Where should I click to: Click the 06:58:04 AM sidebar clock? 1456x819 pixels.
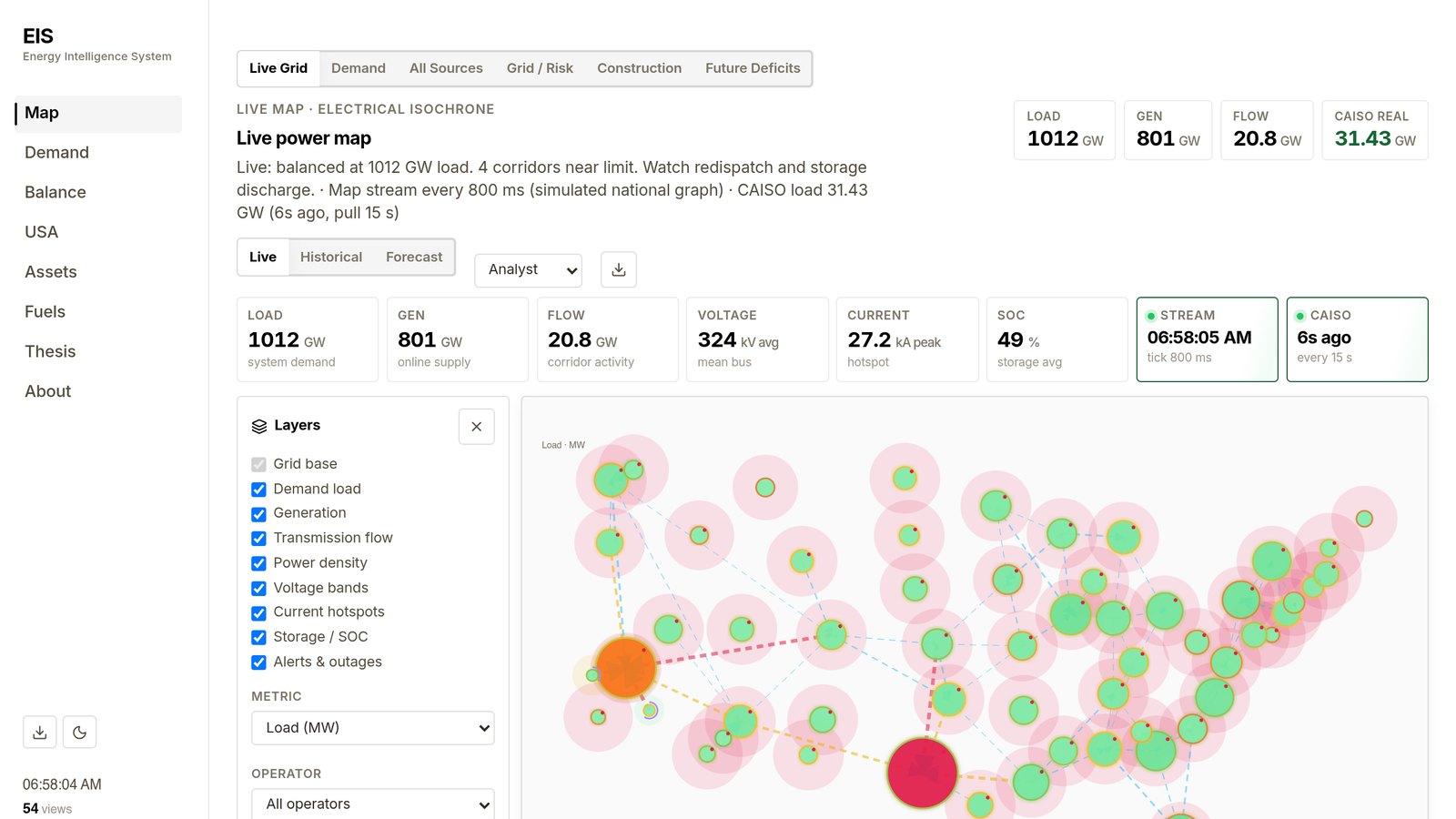[62, 784]
